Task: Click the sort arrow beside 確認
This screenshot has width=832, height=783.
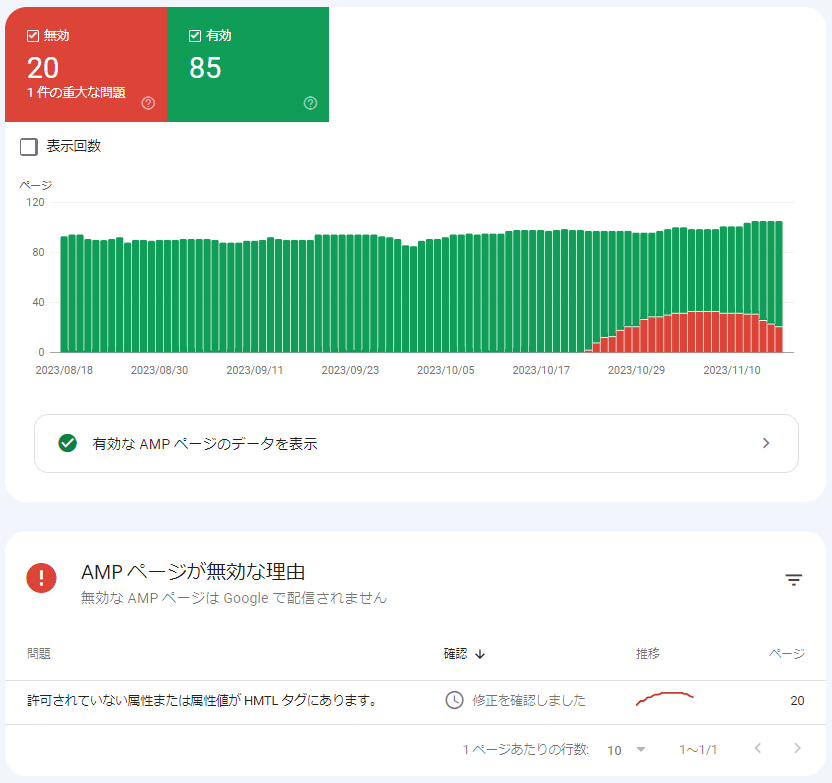Action: tap(480, 654)
